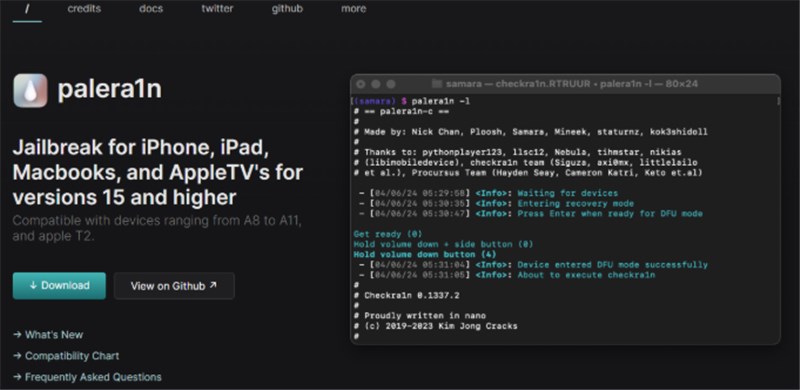The image size is (800, 390).
Task: Click "2019-2023 Kim Jong Cracks" line
Action: tap(435, 326)
